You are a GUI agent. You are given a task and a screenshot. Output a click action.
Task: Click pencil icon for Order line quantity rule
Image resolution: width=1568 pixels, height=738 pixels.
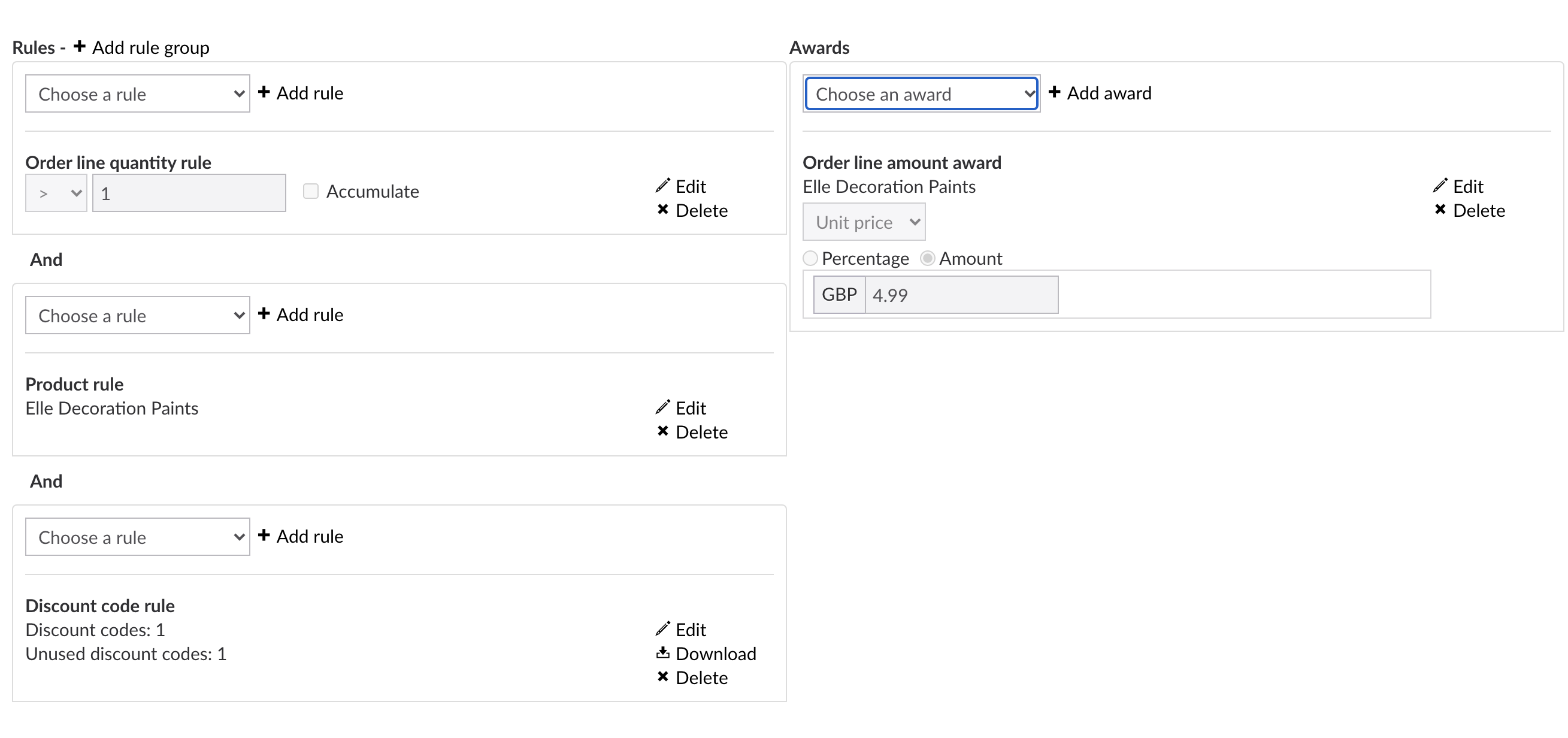click(x=663, y=185)
